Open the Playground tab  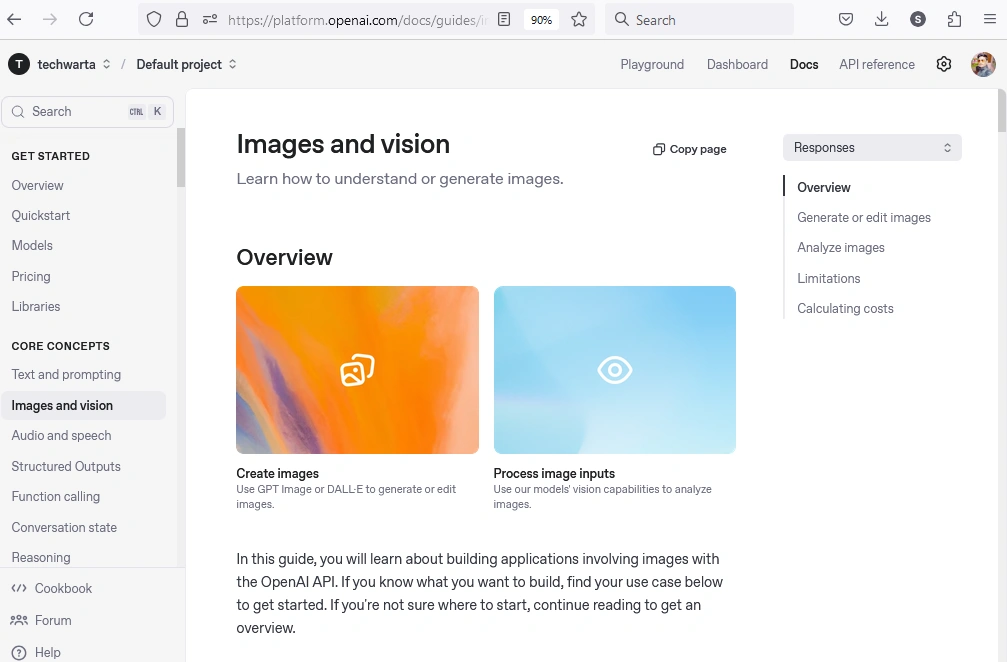point(652,64)
